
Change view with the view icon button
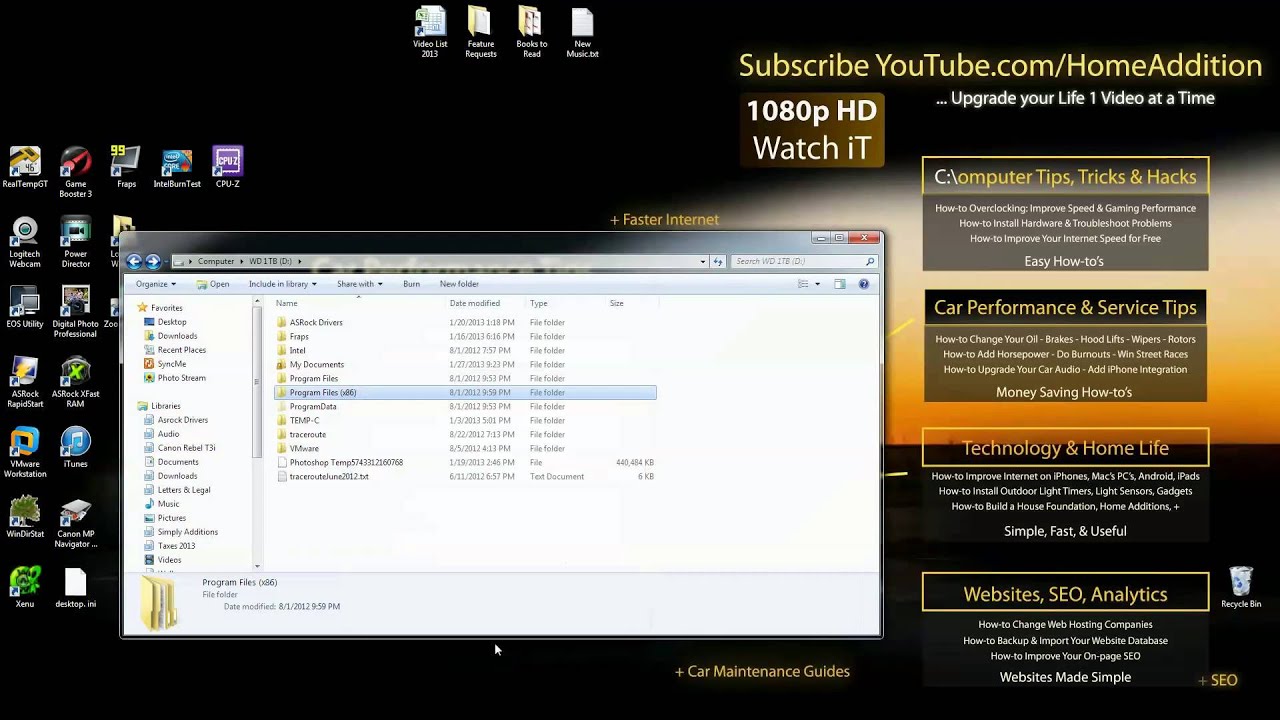coord(803,284)
